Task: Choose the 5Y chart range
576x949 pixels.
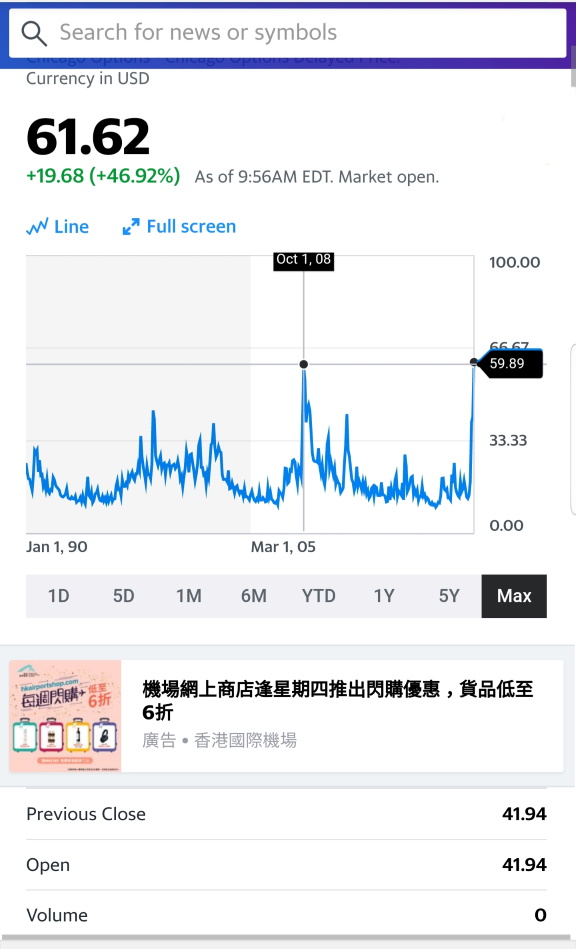Action: [449, 596]
